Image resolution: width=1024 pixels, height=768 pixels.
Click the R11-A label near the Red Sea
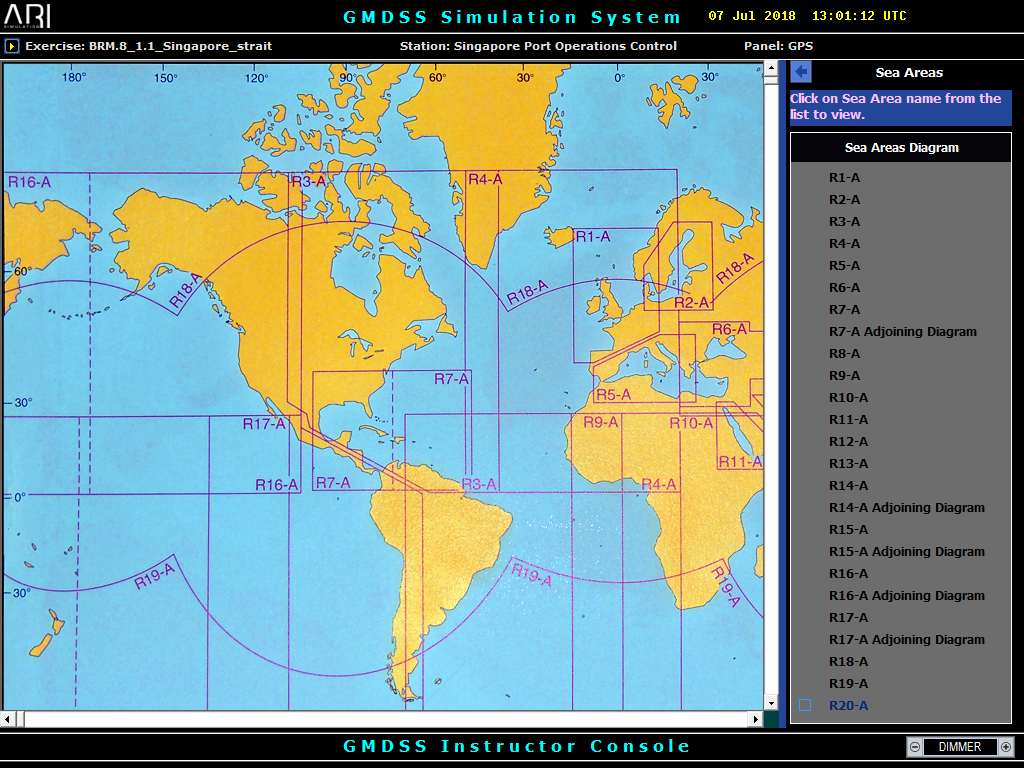(x=740, y=462)
